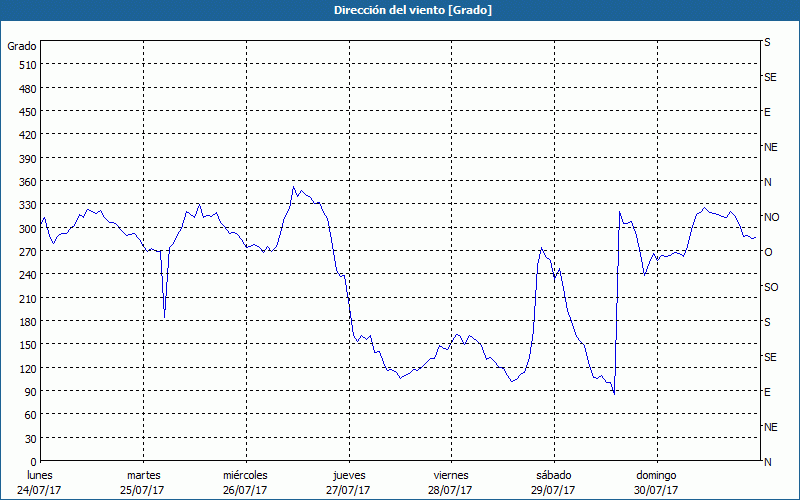Screen dimensions: 800x500
Task: Select the 'lunes 24/07/17' date label
Action: pyautogui.click(x=41, y=482)
